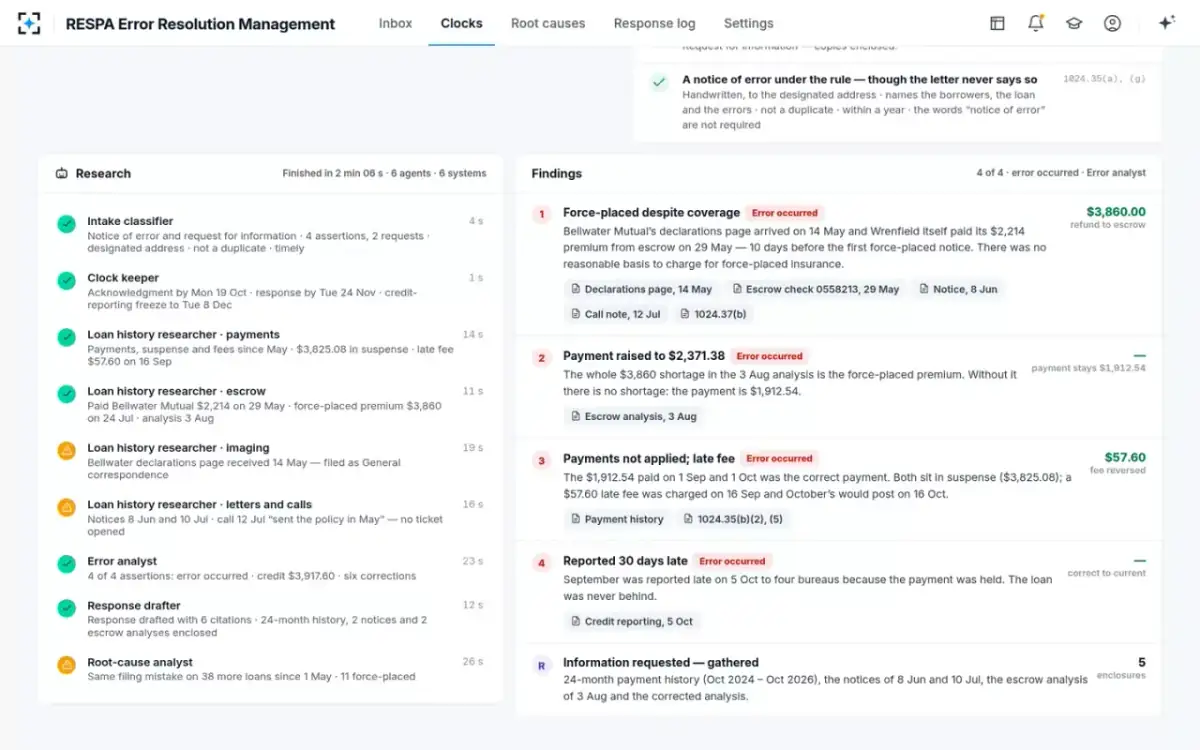Image resolution: width=1200 pixels, height=750 pixels.
Task: Click the app logo icon
Action: click(30, 23)
